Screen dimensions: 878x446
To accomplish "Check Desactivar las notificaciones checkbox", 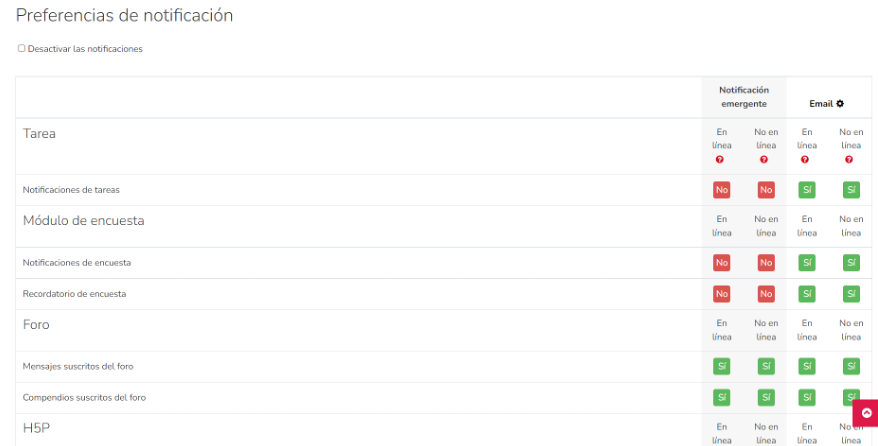I will tap(22, 48).
